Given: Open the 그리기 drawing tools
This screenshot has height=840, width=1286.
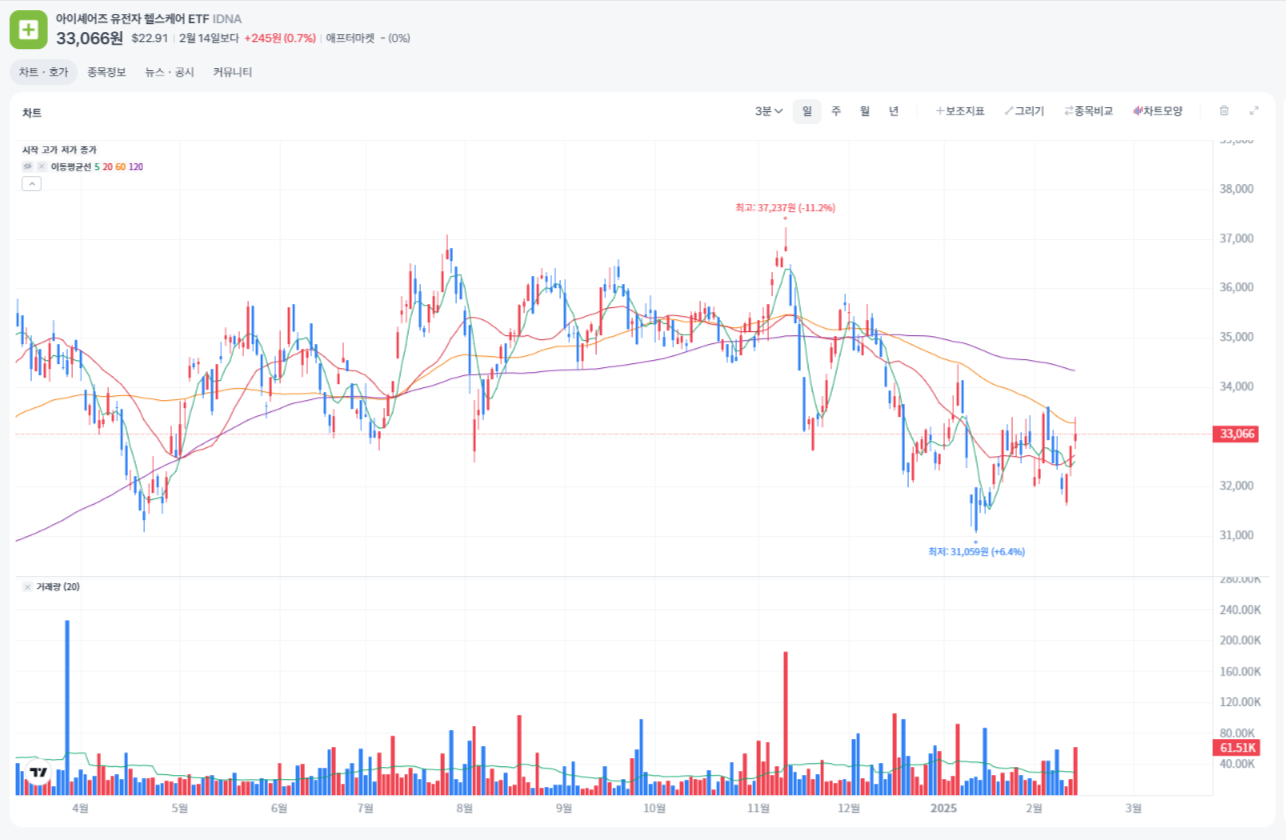Looking at the screenshot, I should 1024,111.
